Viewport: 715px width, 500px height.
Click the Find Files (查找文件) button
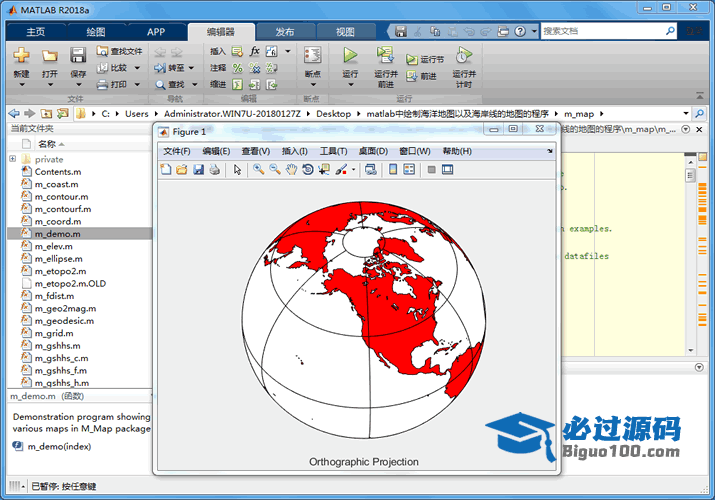tap(120, 51)
